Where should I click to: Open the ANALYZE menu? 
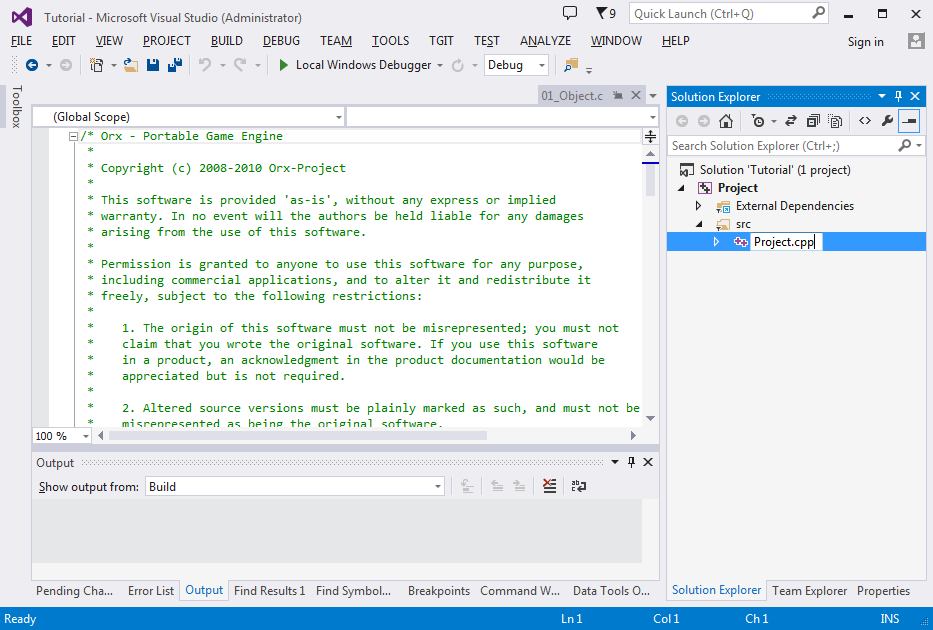545,41
